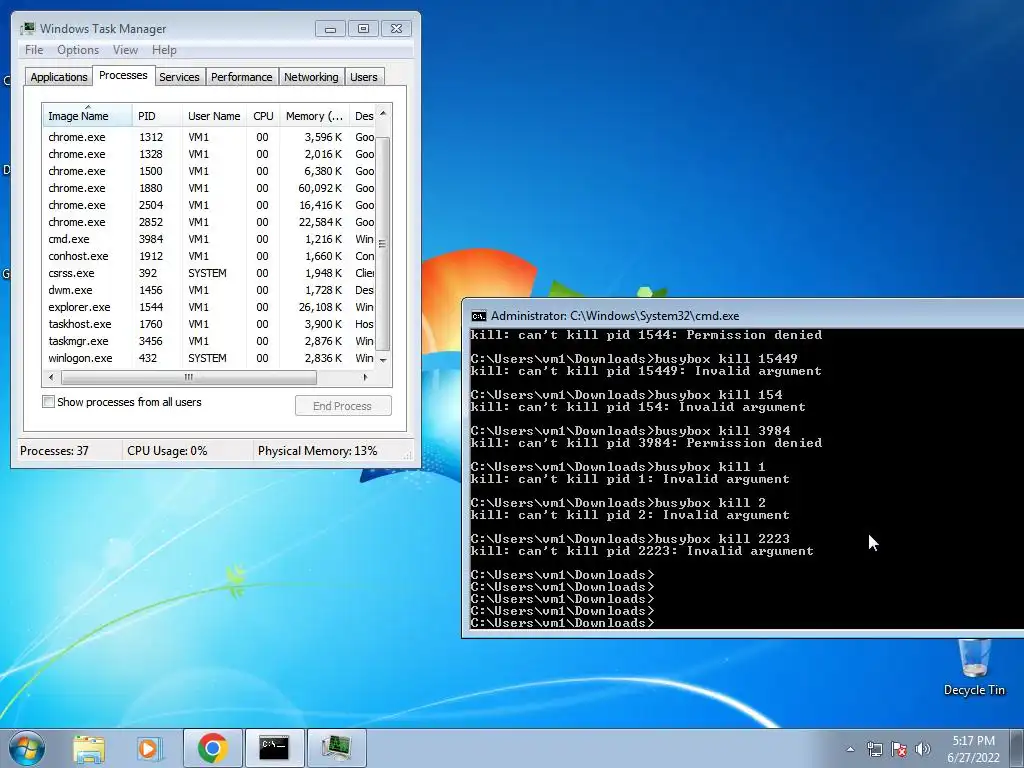Select the taskhost.exe process row
This screenshot has height=768, width=1024.
click(x=209, y=324)
